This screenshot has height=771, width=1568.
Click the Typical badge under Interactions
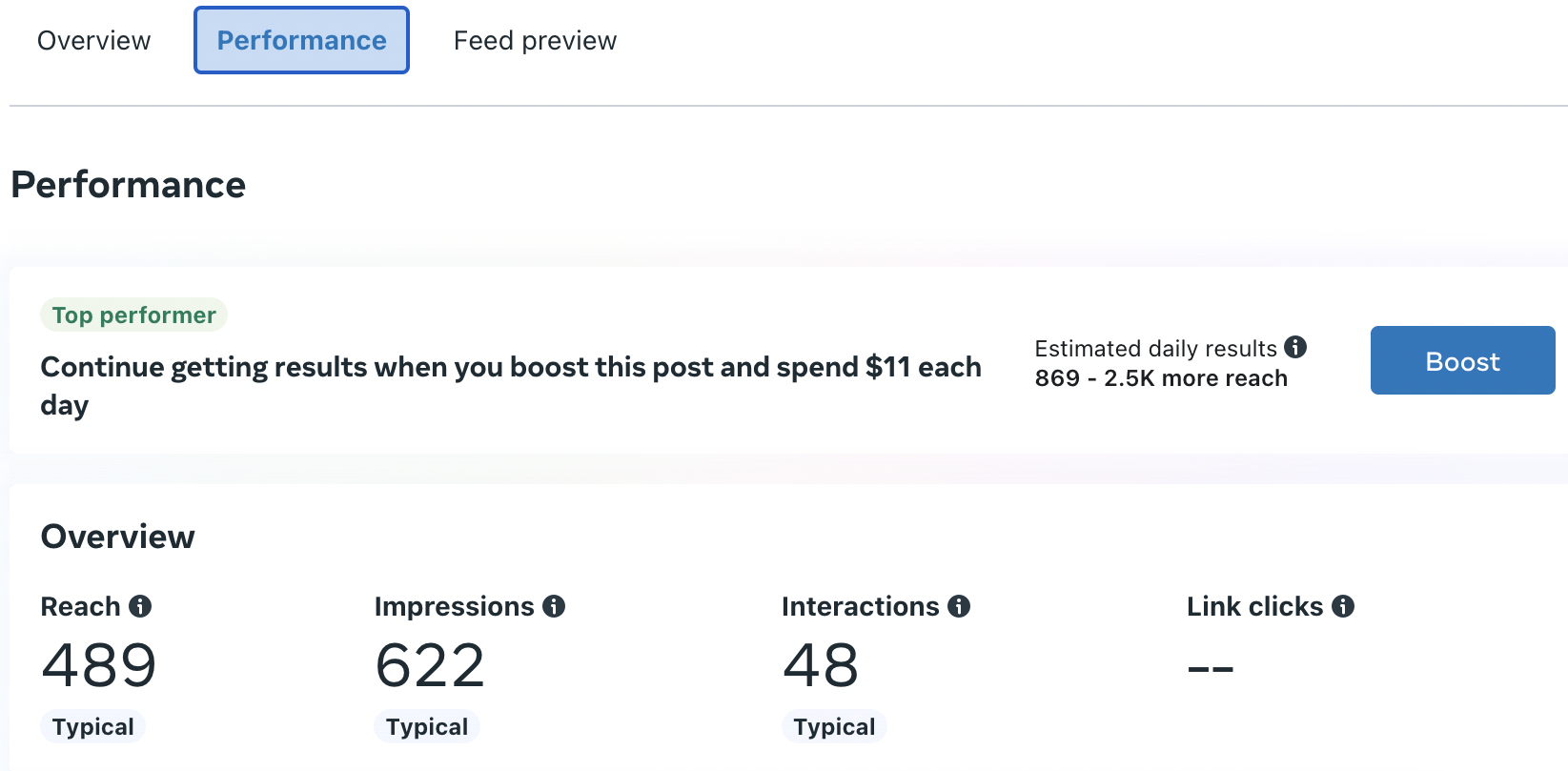click(x=834, y=726)
